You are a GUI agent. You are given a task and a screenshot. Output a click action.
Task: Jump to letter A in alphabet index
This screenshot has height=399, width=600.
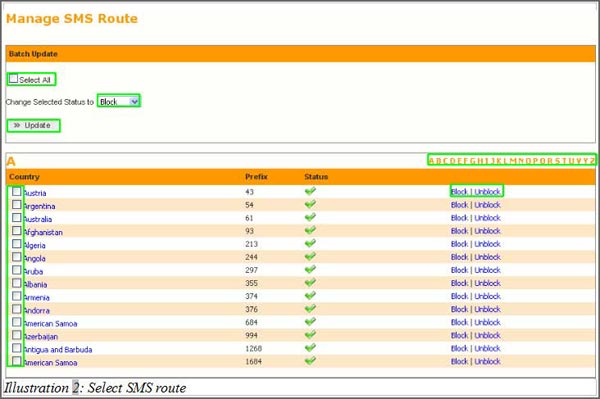(x=432, y=161)
